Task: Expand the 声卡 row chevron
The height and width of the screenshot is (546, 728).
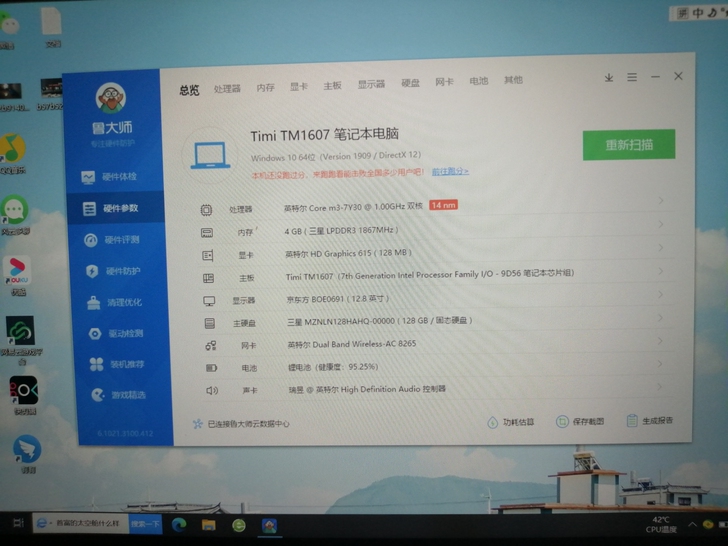Action: [660, 386]
